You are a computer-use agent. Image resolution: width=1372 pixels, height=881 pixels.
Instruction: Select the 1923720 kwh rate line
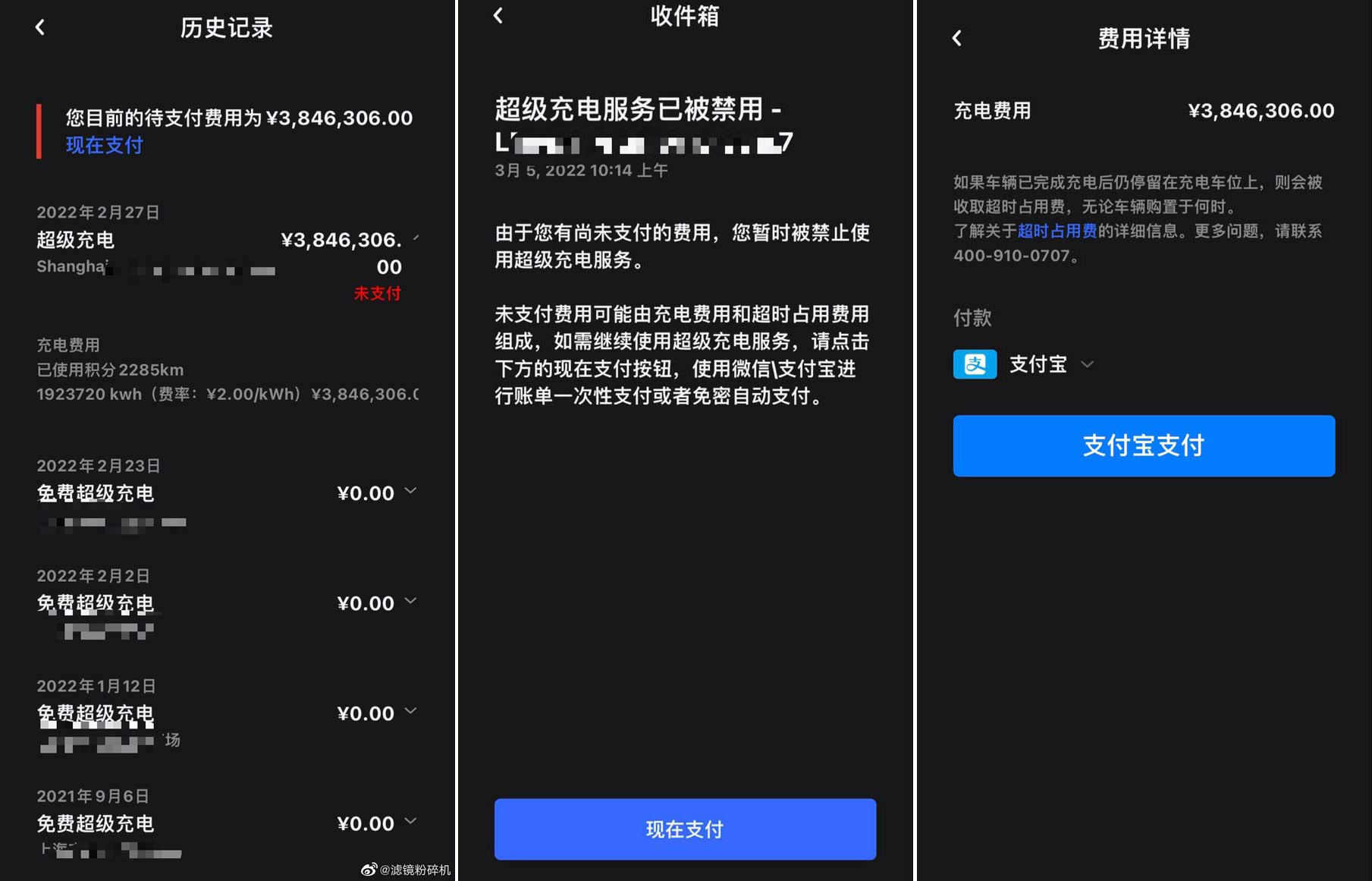point(228,394)
